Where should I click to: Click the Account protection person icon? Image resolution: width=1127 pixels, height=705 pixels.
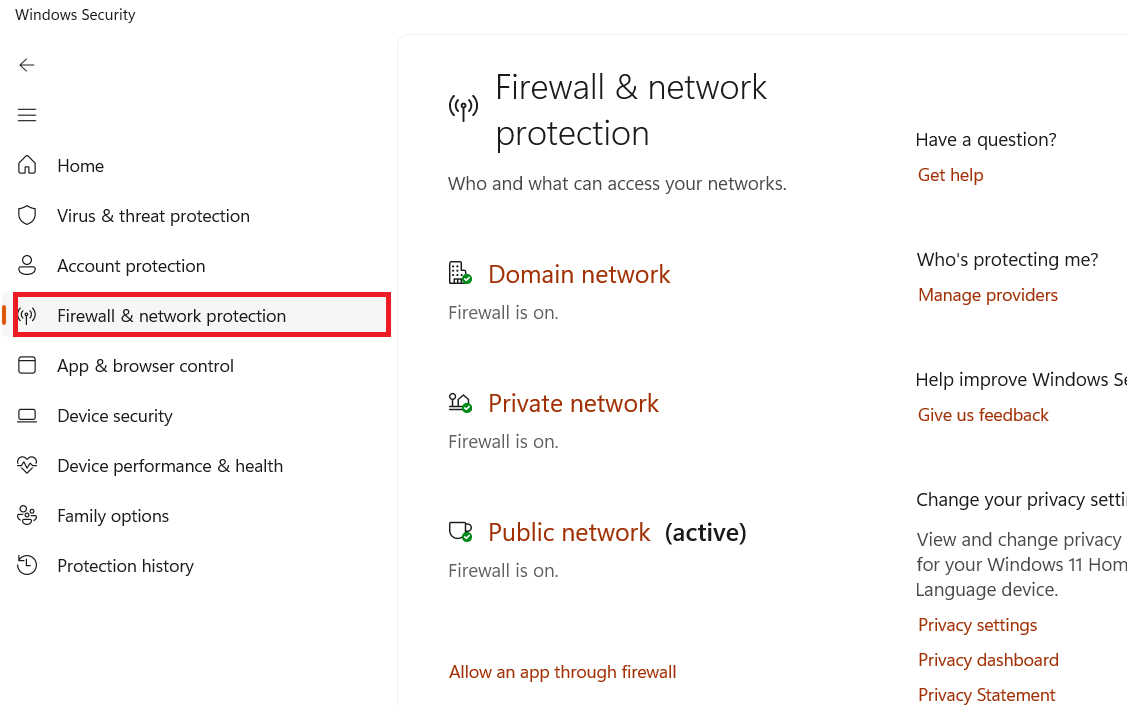point(27,266)
